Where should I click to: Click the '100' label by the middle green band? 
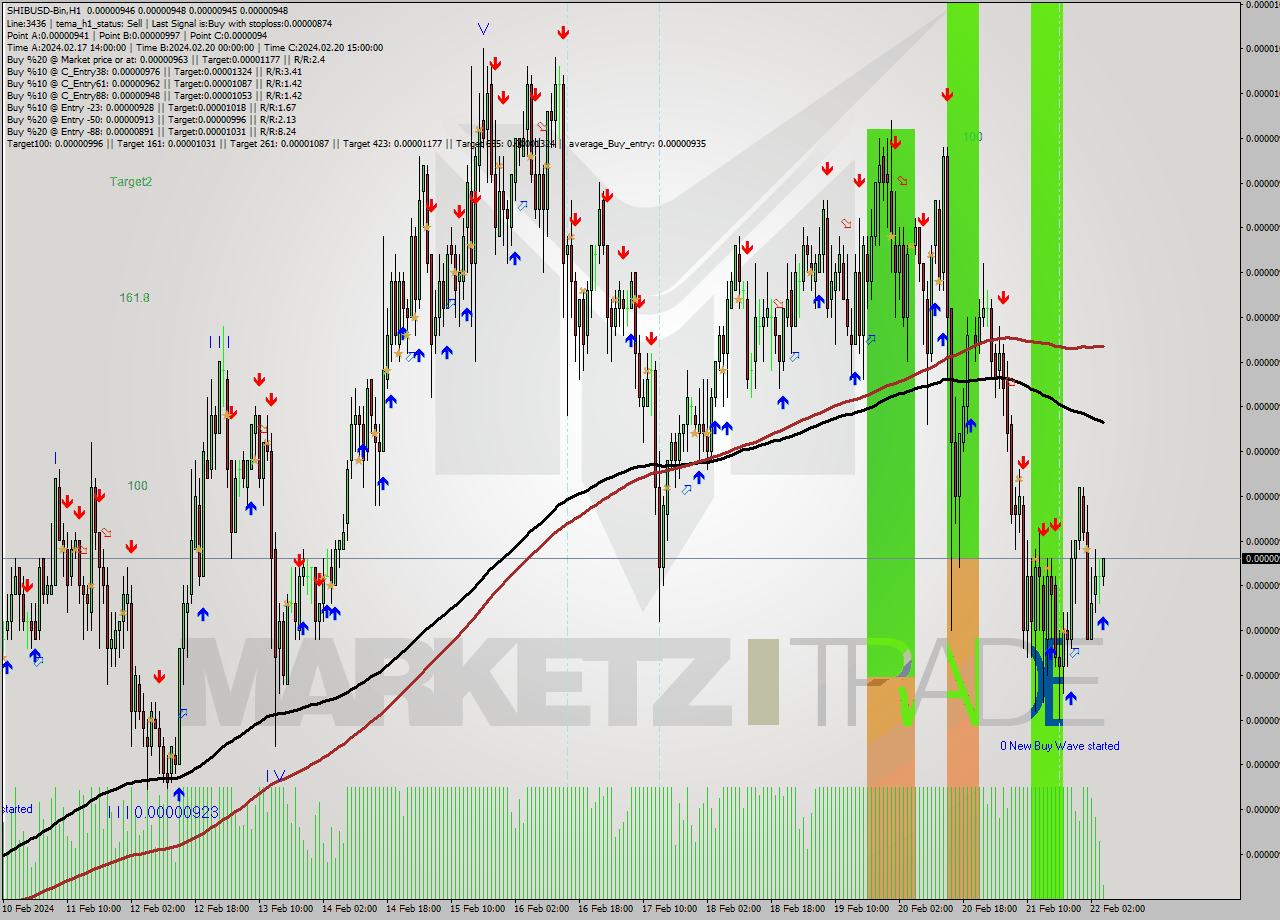click(x=972, y=137)
